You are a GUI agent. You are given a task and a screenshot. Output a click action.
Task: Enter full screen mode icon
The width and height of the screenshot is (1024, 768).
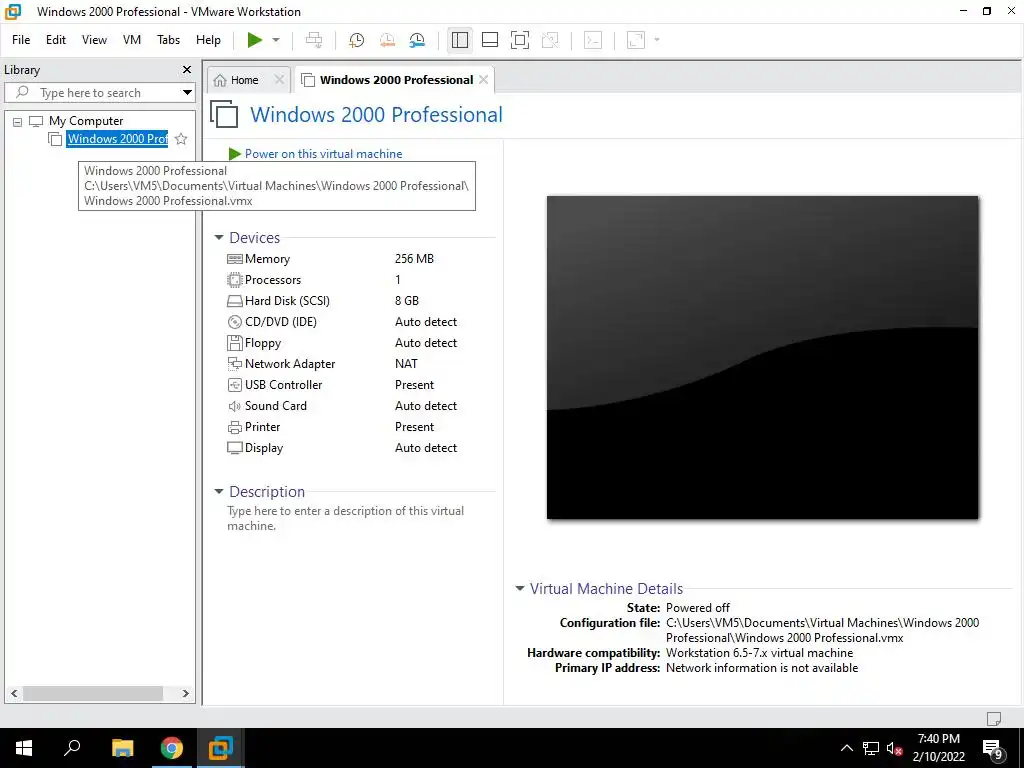click(x=520, y=40)
